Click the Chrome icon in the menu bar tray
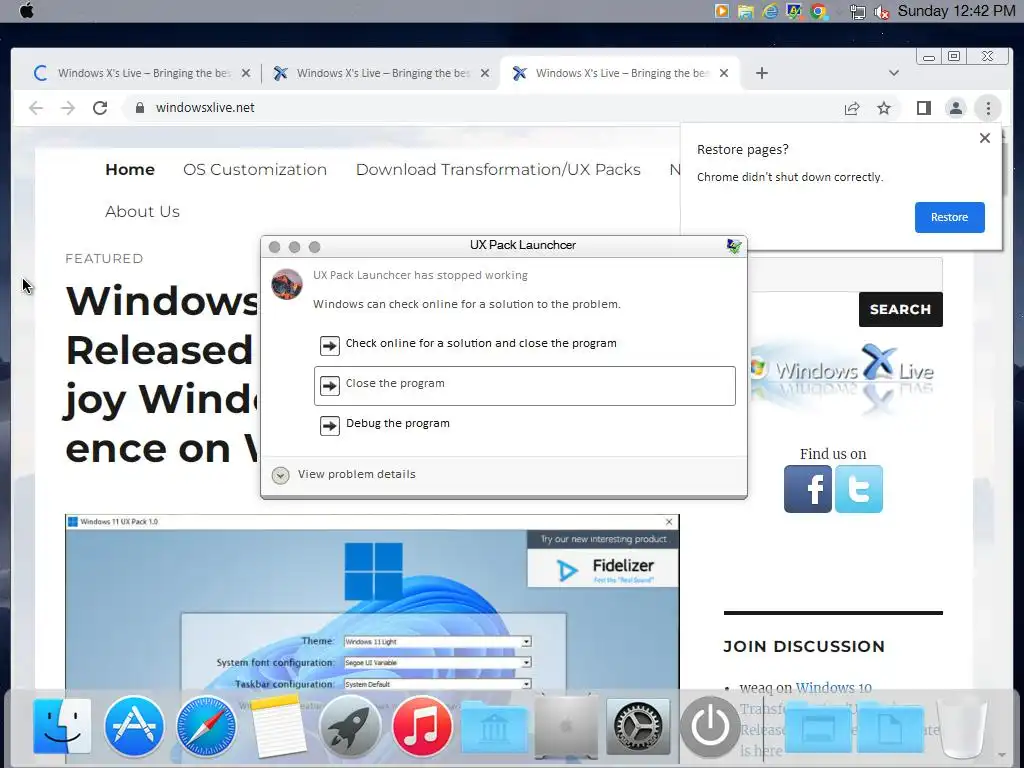The image size is (1024, 768). [818, 11]
